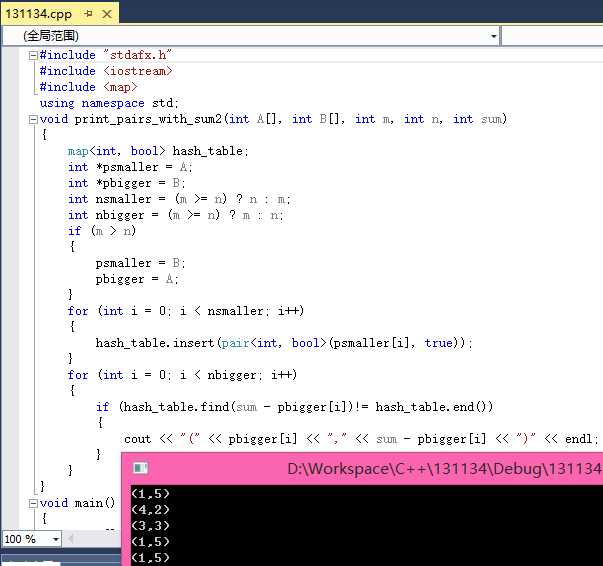Pin the 131134.cpp editor tab
The image size is (603, 566).
tap(89, 12)
